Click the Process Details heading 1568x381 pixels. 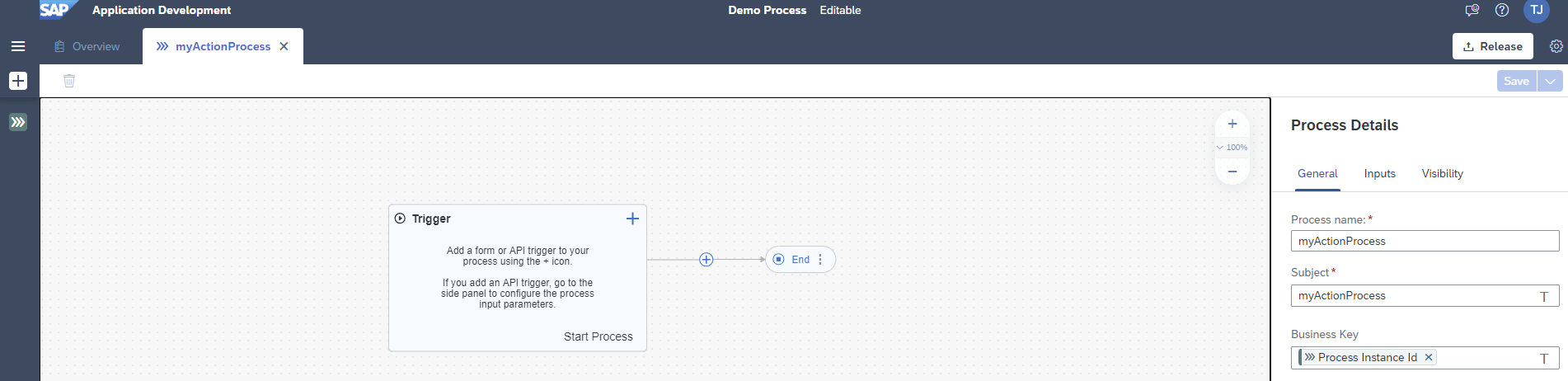pyautogui.click(x=1345, y=125)
